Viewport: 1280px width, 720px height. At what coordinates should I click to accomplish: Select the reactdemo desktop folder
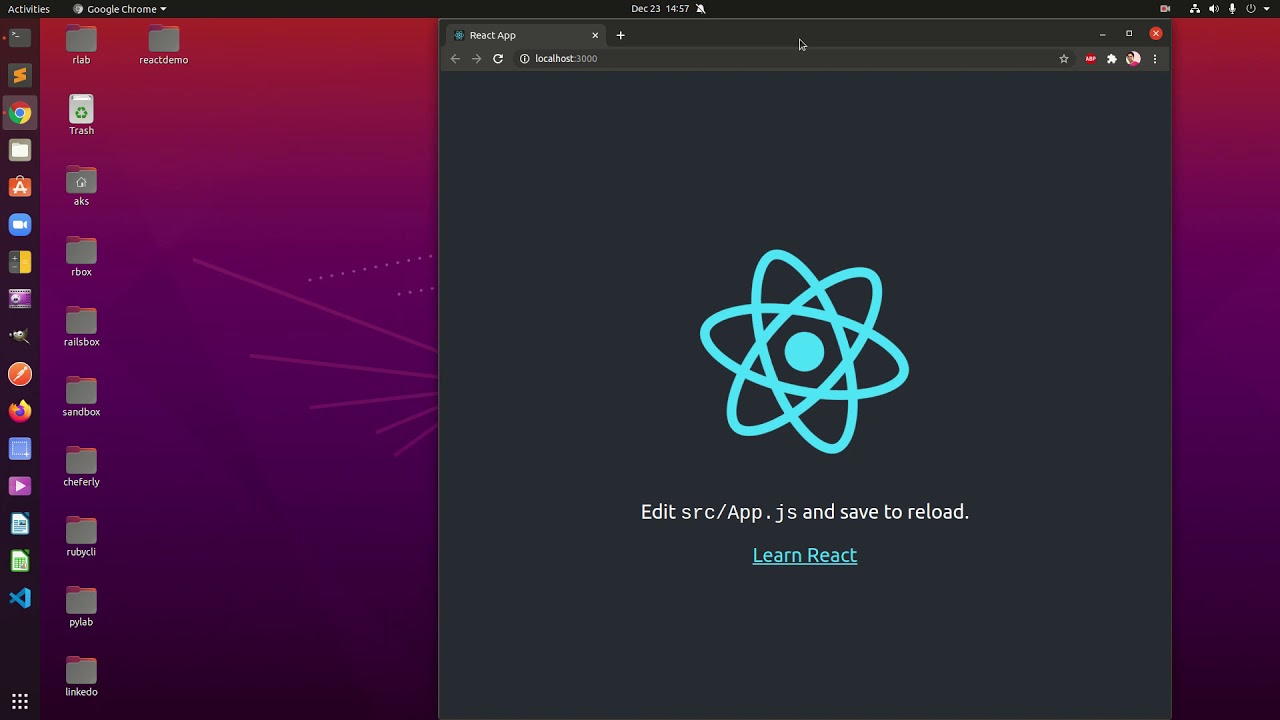tap(164, 46)
